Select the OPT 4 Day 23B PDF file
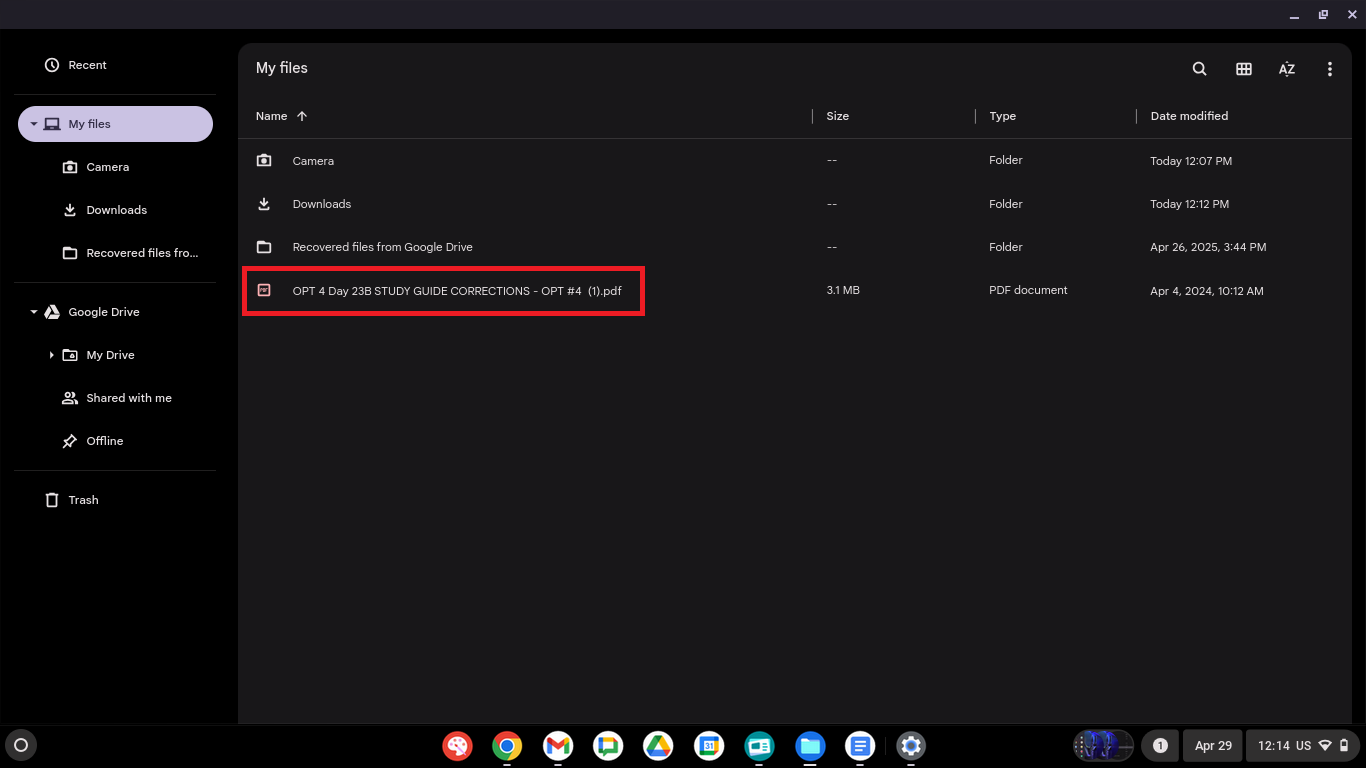Viewport: 1366px width, 768px height. pyautogui.click(x=456, y=291)
